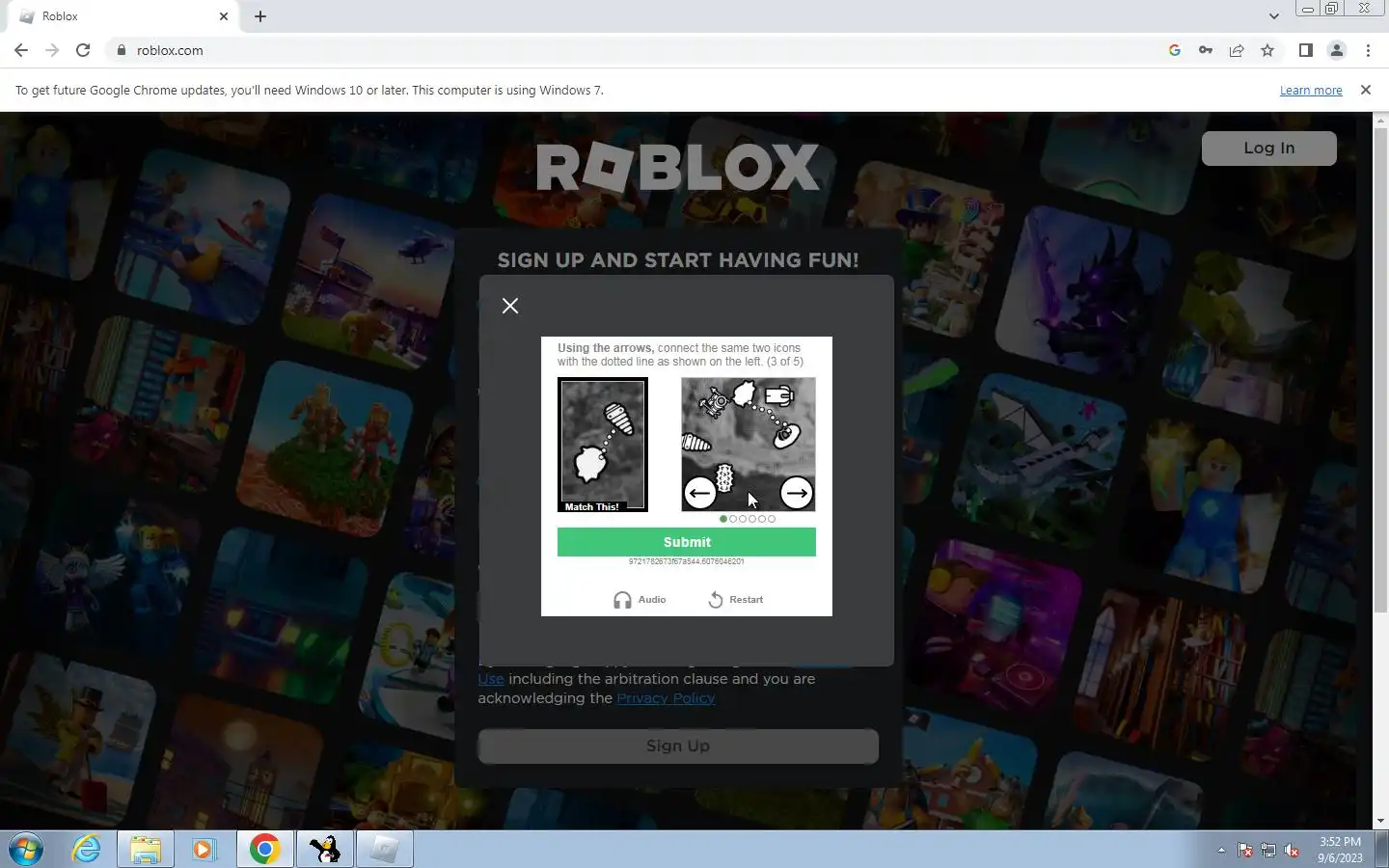Open a new browser tab
The height and width of the screenshot is (868, 1389).
[x=260, y=16]
